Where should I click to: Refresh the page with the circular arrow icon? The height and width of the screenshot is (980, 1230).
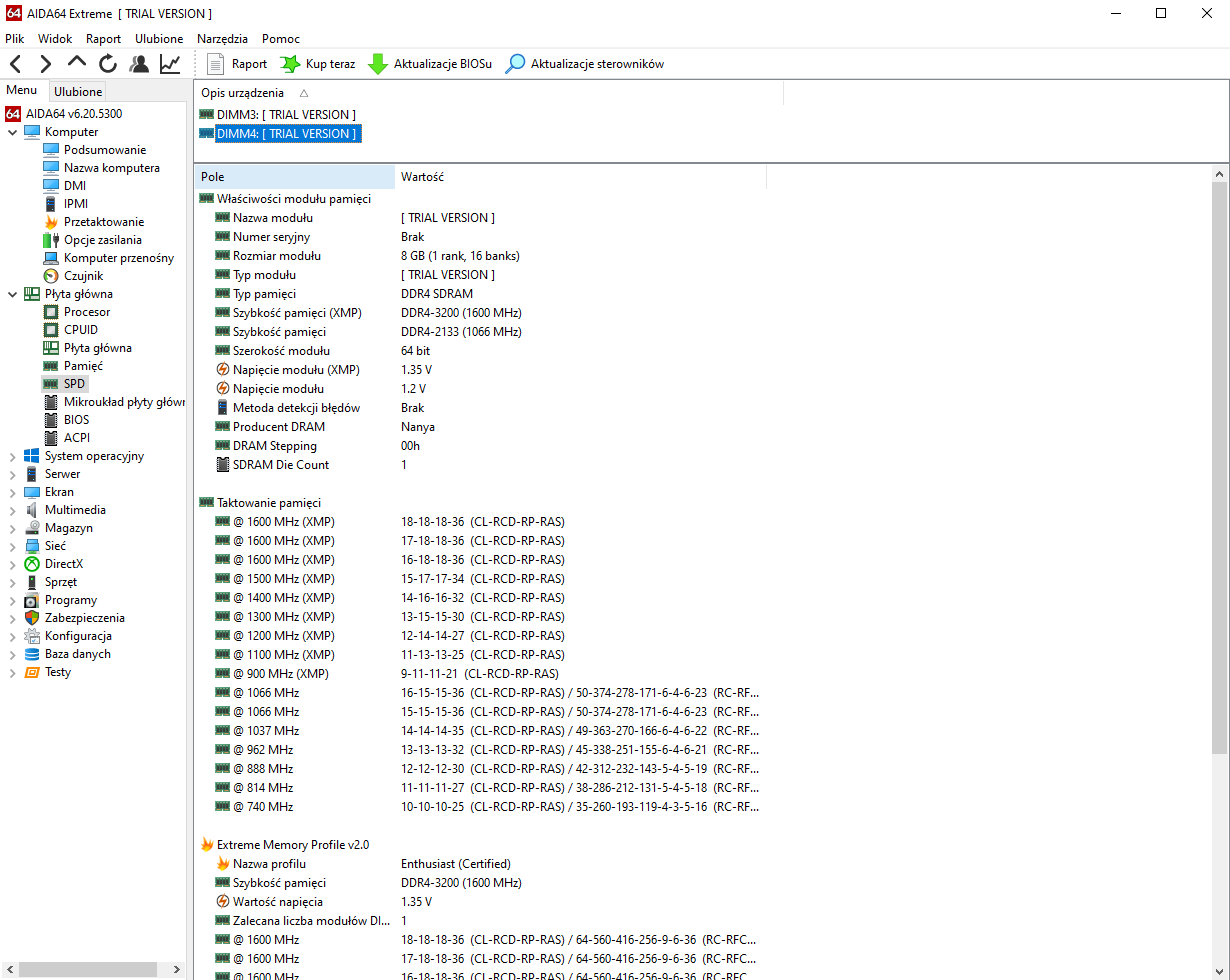pos(108,64)
